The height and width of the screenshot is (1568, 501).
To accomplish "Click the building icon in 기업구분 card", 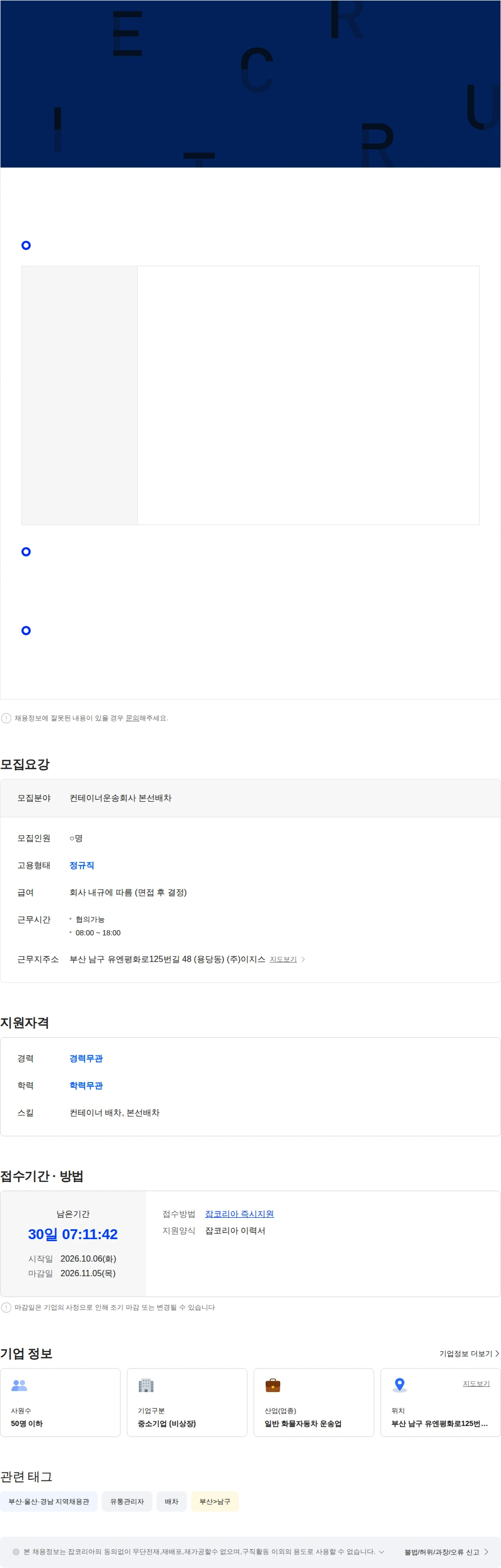I will click(x=146, y=1385).
